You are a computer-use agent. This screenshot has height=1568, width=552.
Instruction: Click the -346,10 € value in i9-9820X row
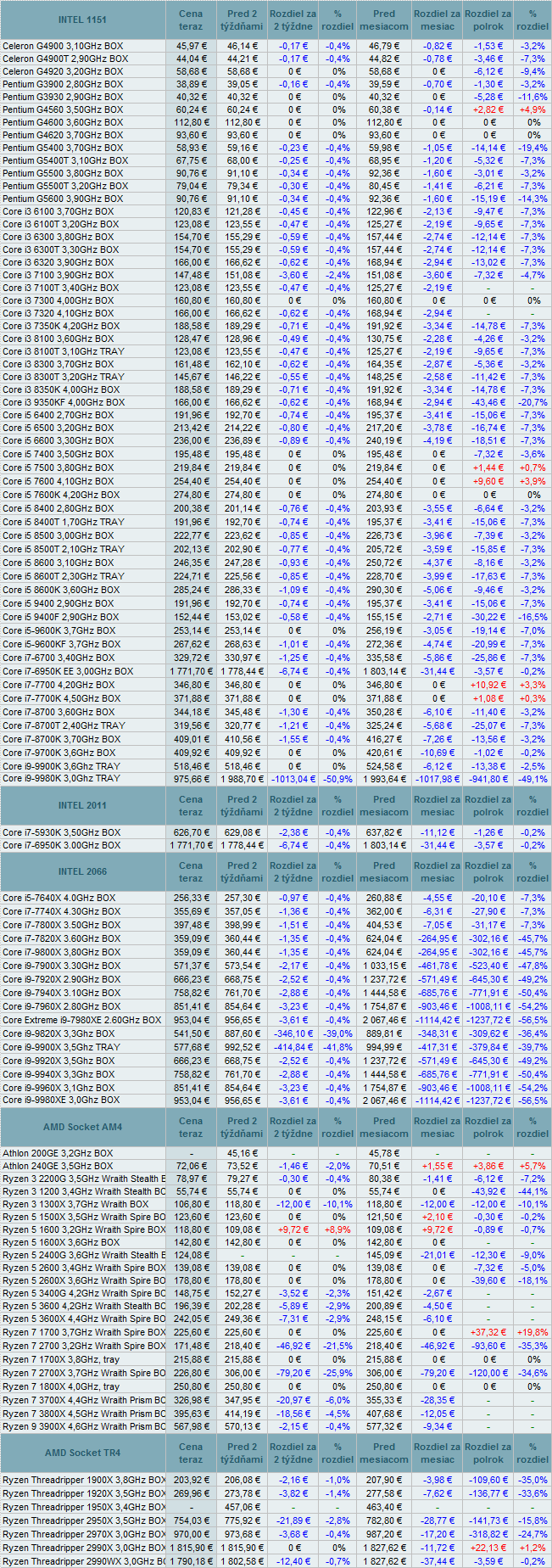(x=293, y=1033)
